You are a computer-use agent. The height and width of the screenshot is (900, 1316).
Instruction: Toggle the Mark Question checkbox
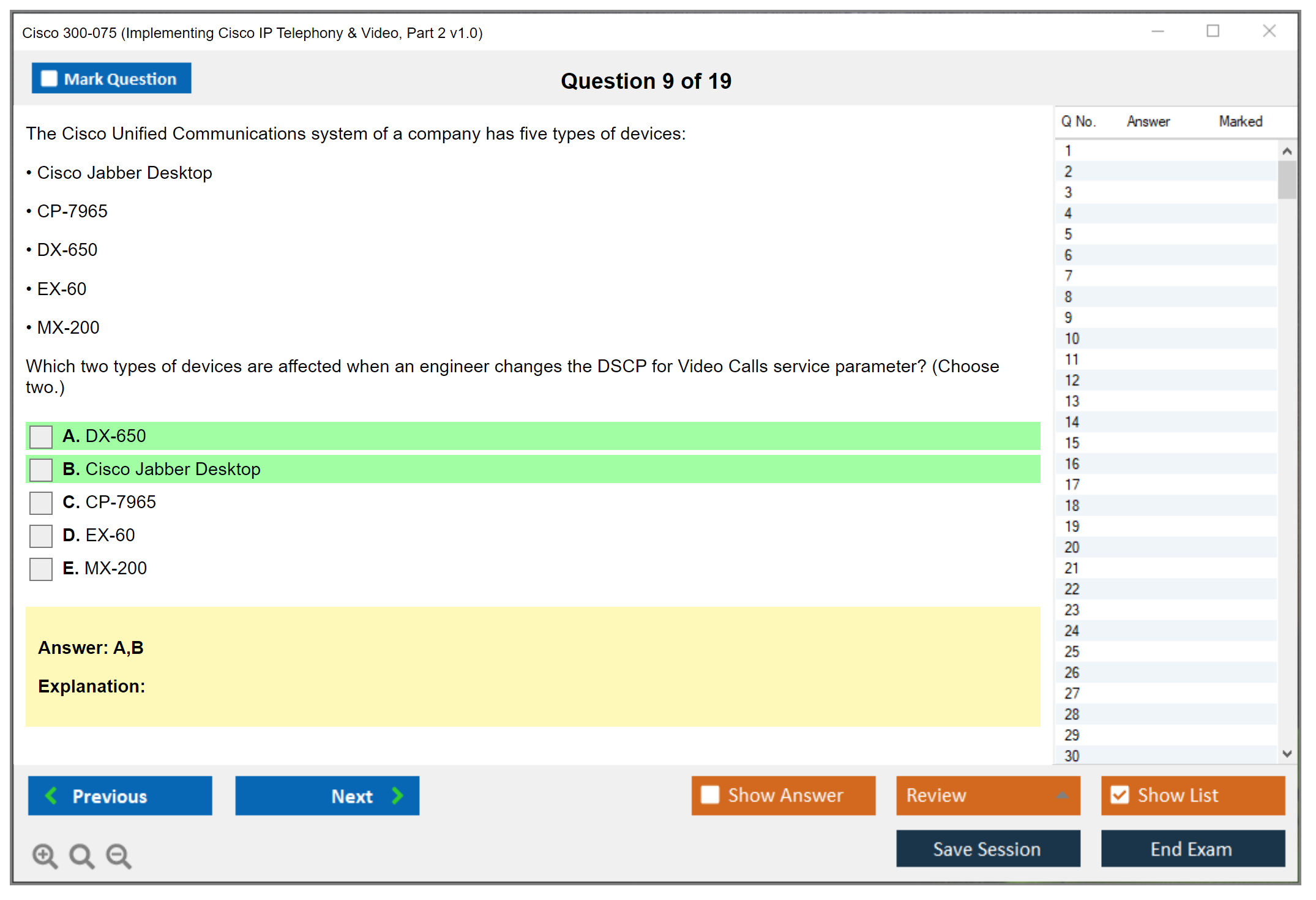pyautogui.click(x=49, y=79)
